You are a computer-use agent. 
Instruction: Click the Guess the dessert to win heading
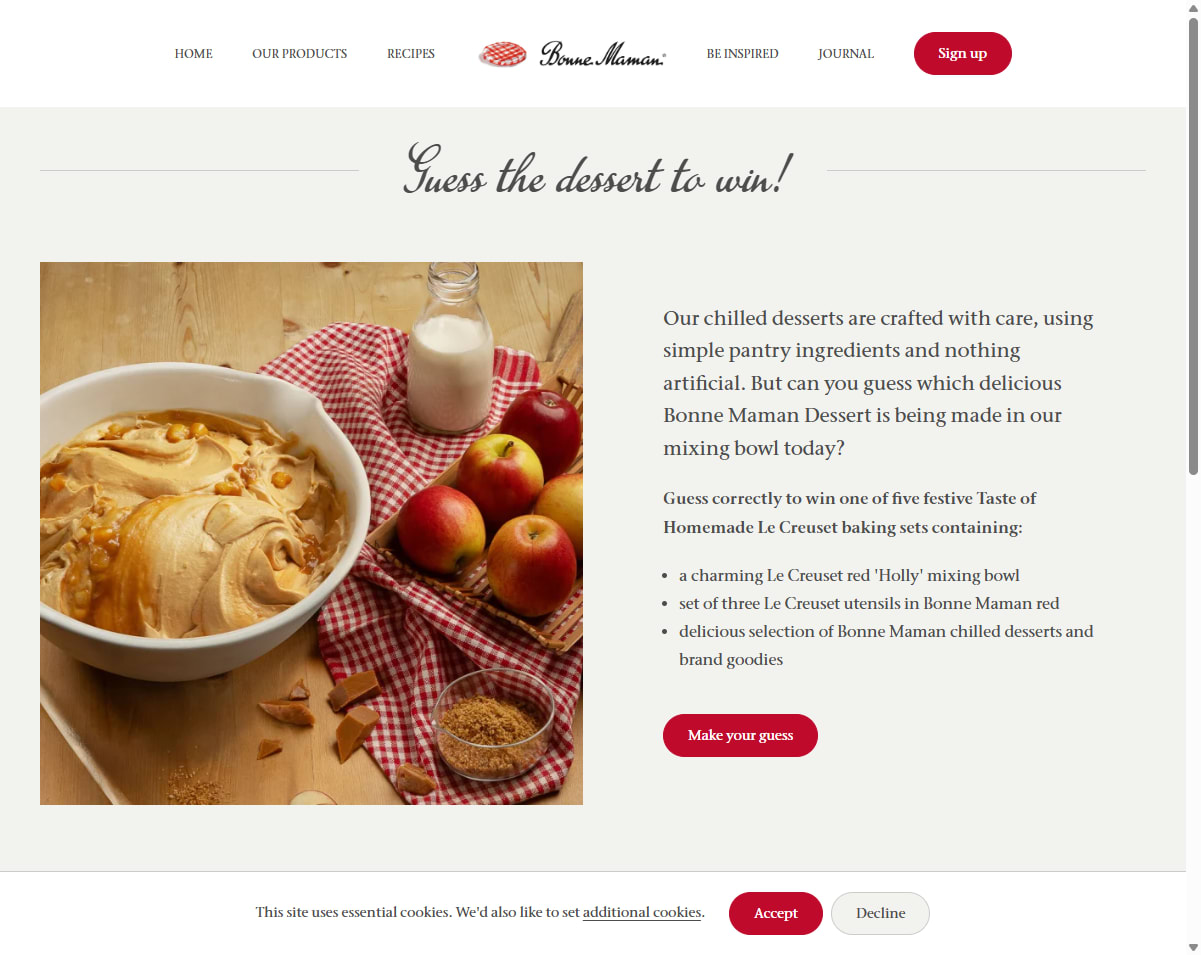point(596,171)
